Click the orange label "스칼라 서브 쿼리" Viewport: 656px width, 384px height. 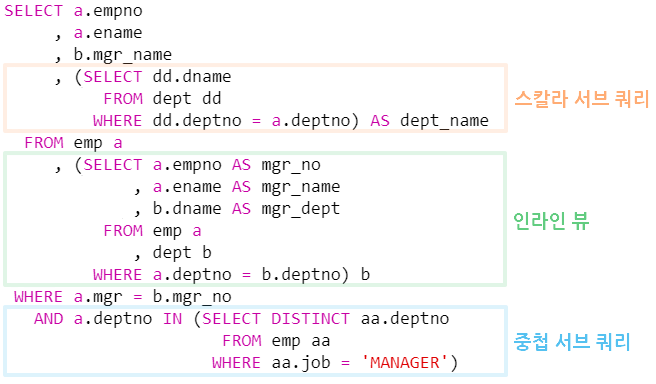[582, 99]
